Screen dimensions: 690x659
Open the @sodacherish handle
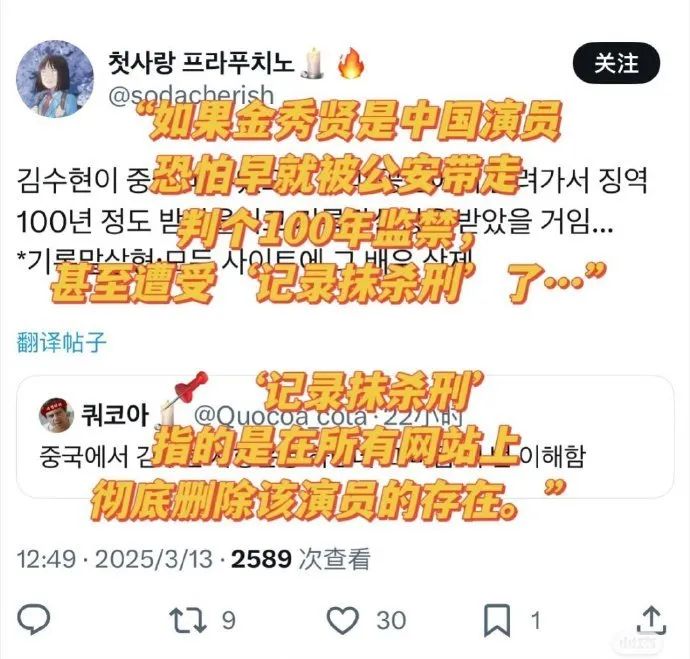click(x=191, y=95)
